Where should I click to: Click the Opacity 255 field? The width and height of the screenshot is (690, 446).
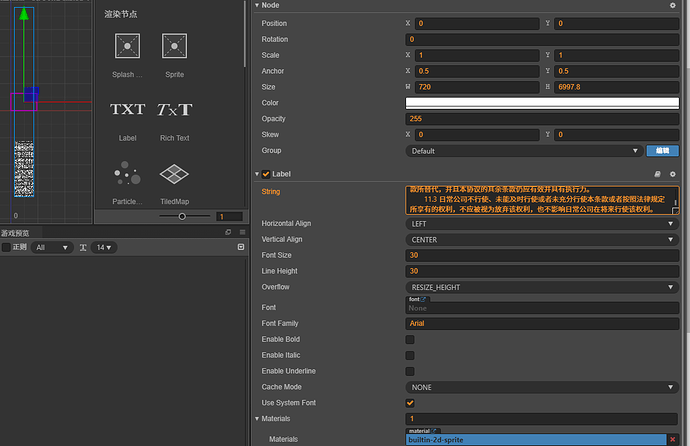(x=542, y=119)
